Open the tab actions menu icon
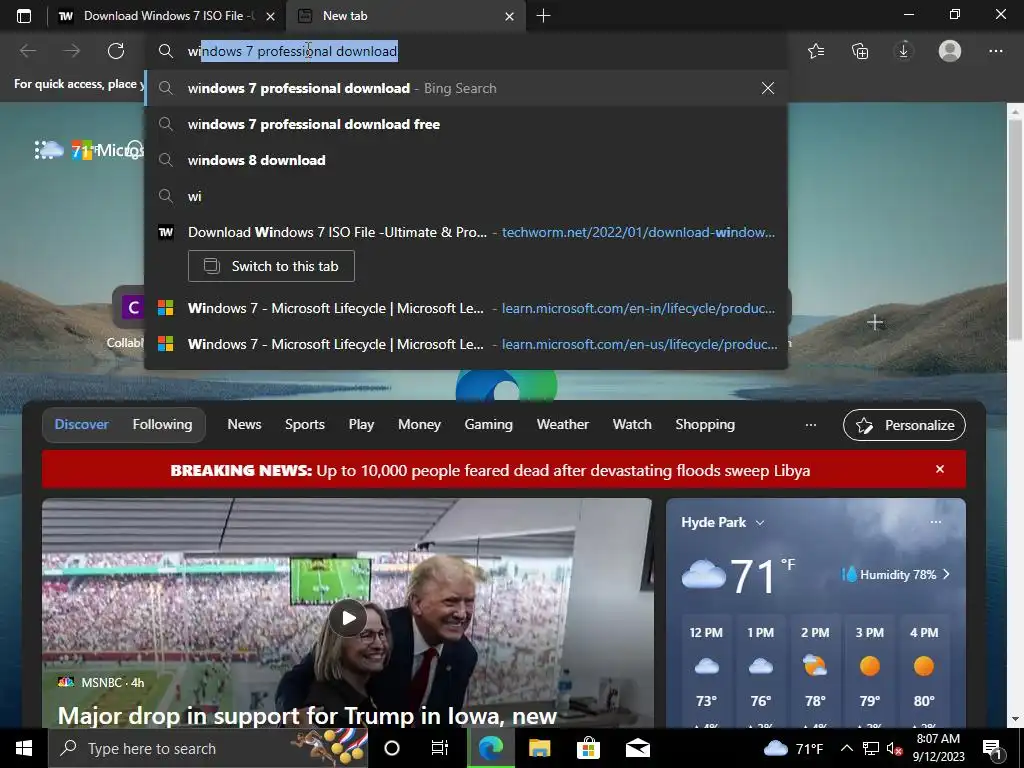 coord(24,16)
